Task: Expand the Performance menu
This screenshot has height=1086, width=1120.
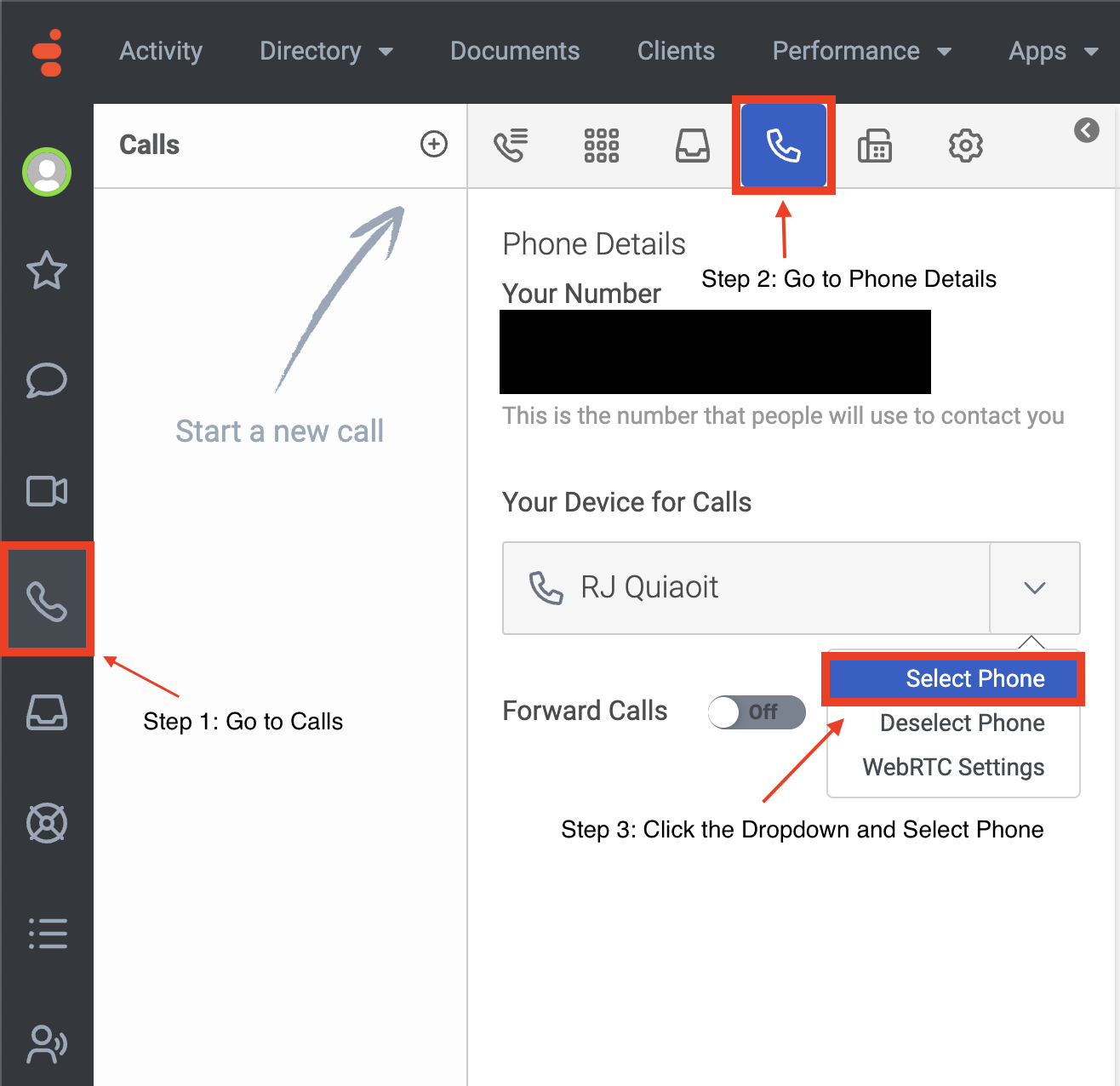Action: click(861, 51)
